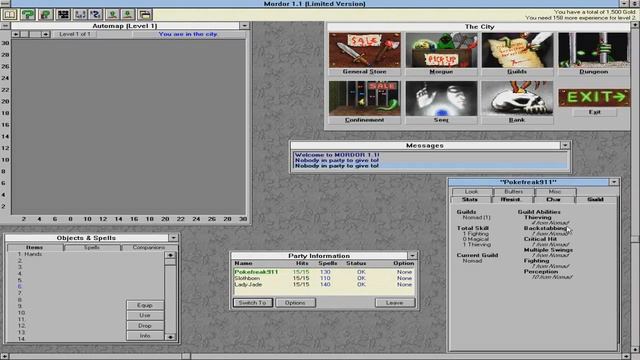640x360 pixels.
Task: Click 'Perception' guild ability entry
Action: click(541, 271)
